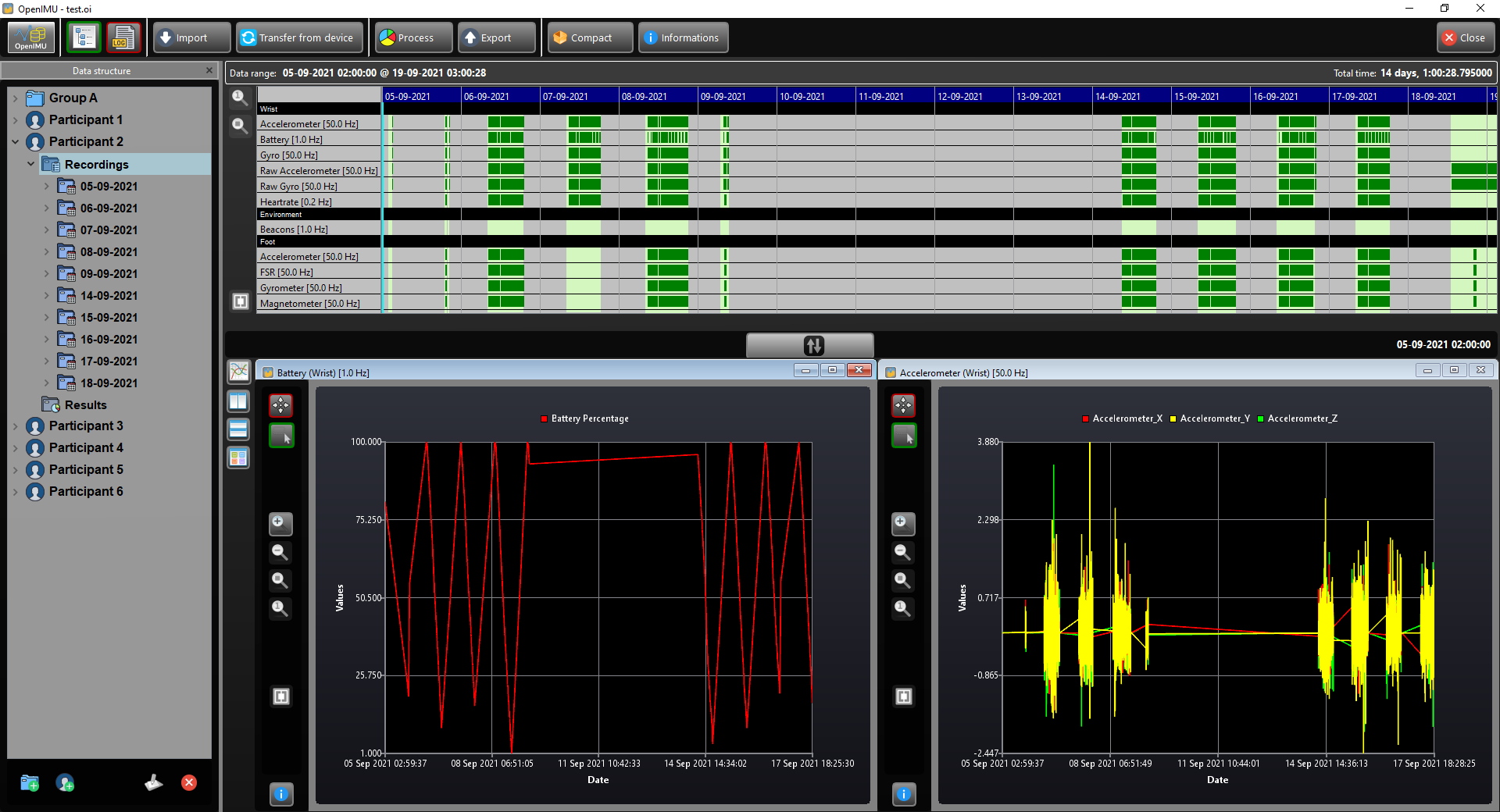Expand the 14-09-2021 recording entry
Viewport: 1500px width, 812px height.
click(46, 296)
